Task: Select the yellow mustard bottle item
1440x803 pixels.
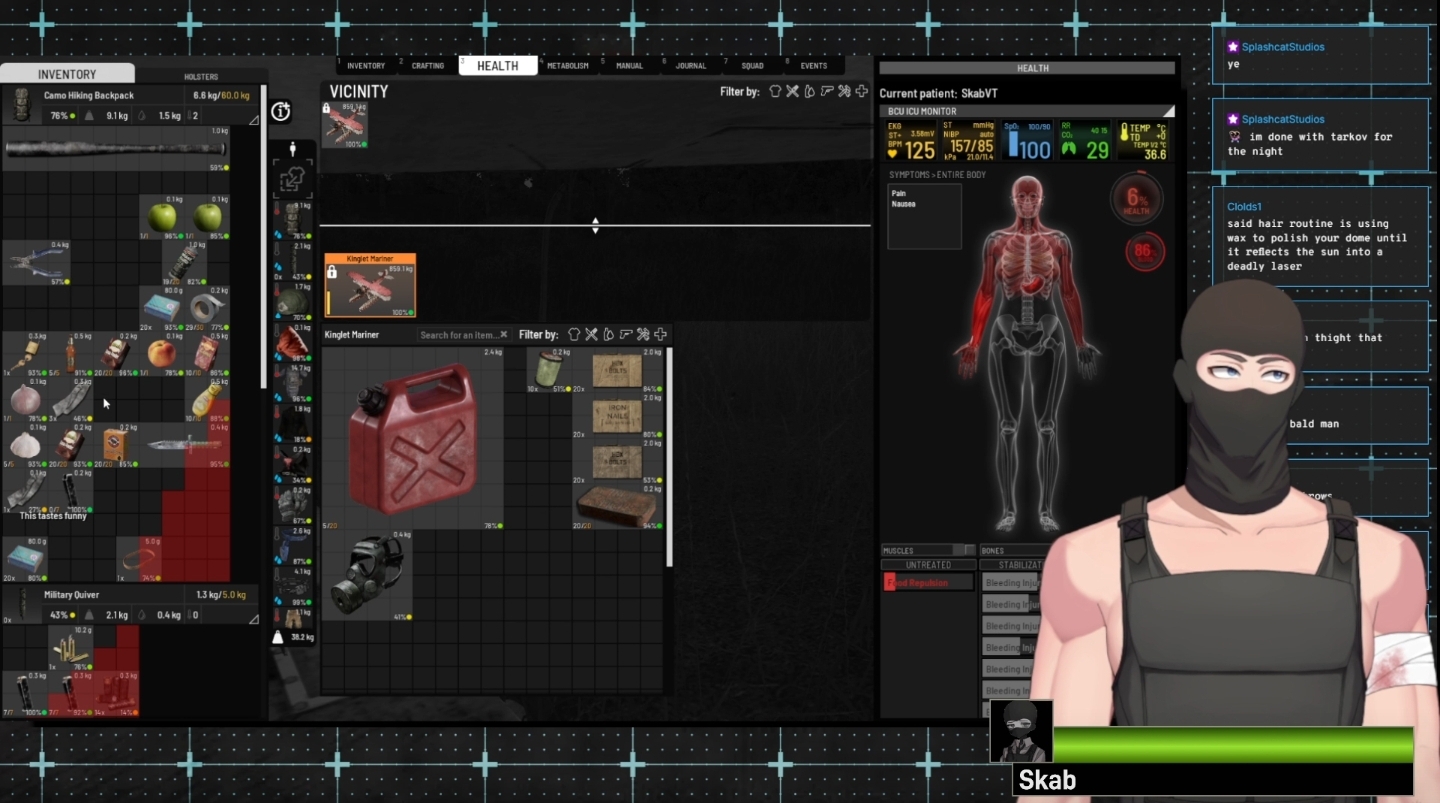Action: point(207,400)
